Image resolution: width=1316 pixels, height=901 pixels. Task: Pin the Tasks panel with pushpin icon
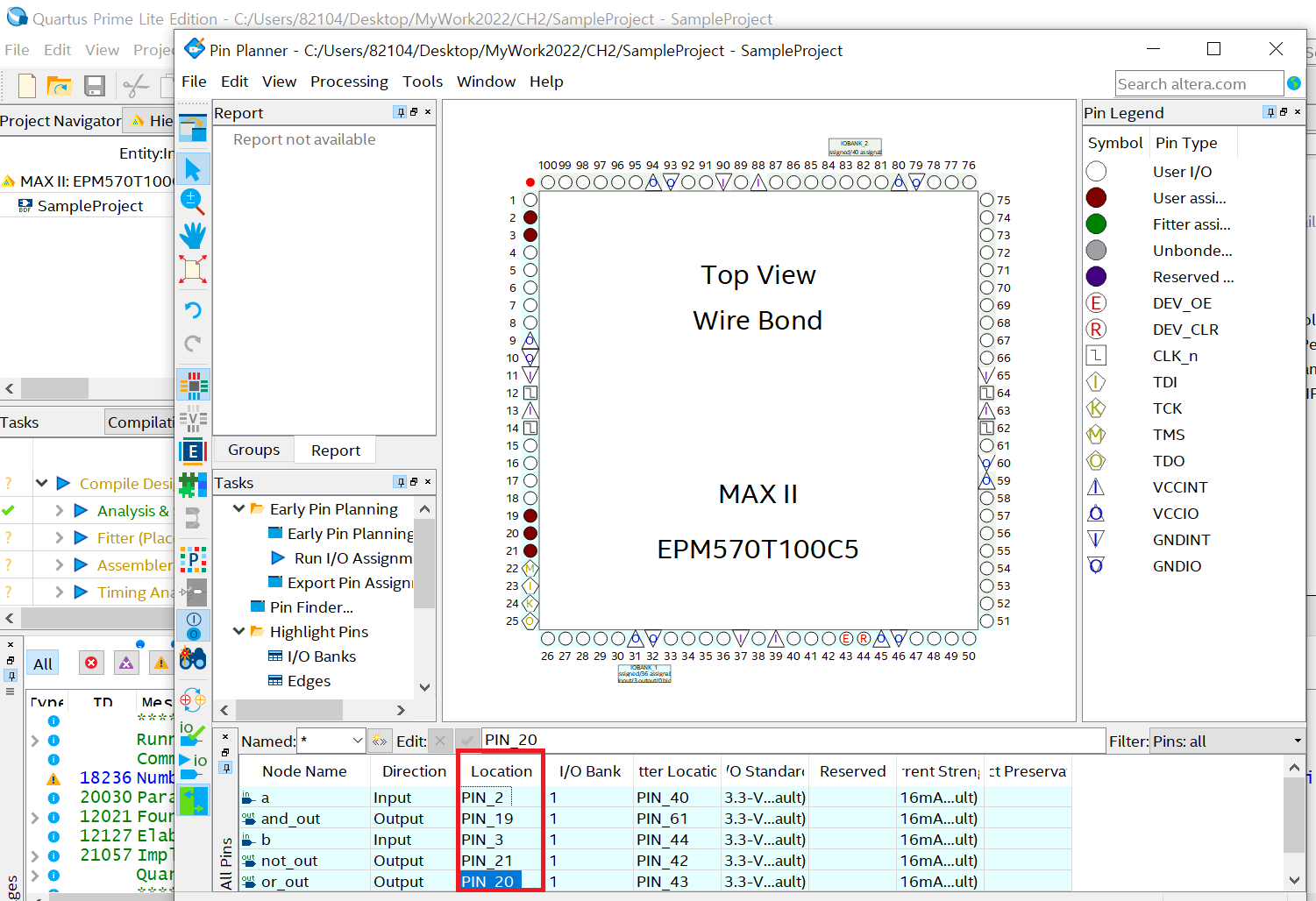point(401,482)
